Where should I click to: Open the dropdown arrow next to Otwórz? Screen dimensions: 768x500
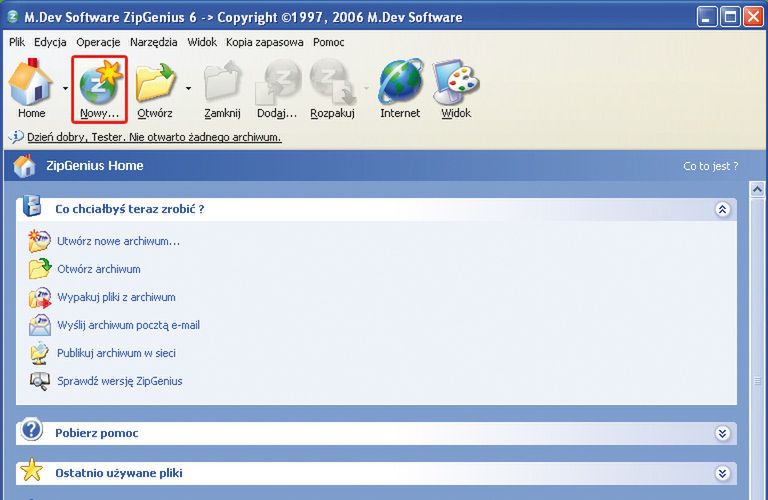(x=189, y=89)
